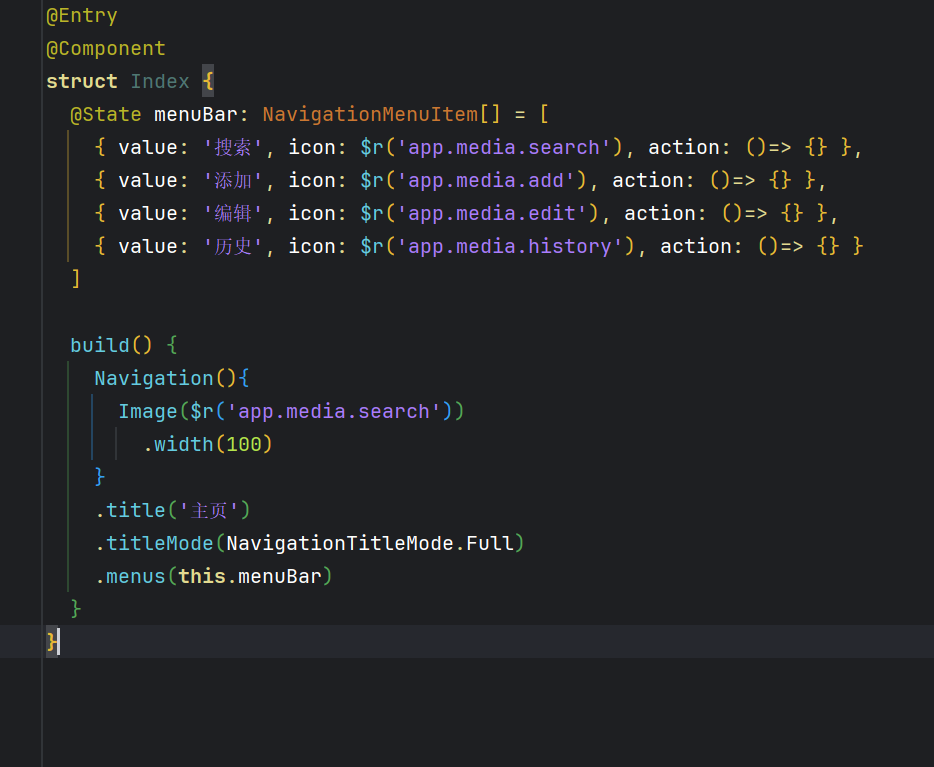This screenshot has width=934, height=767.
Task: Click the @State decorator keyword
Action: click(x=105, y=115)
